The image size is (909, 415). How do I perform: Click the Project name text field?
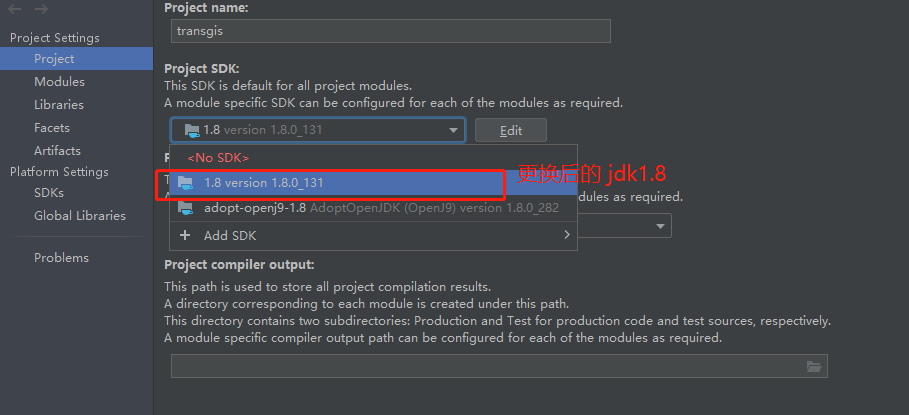(x=387, y=31)
